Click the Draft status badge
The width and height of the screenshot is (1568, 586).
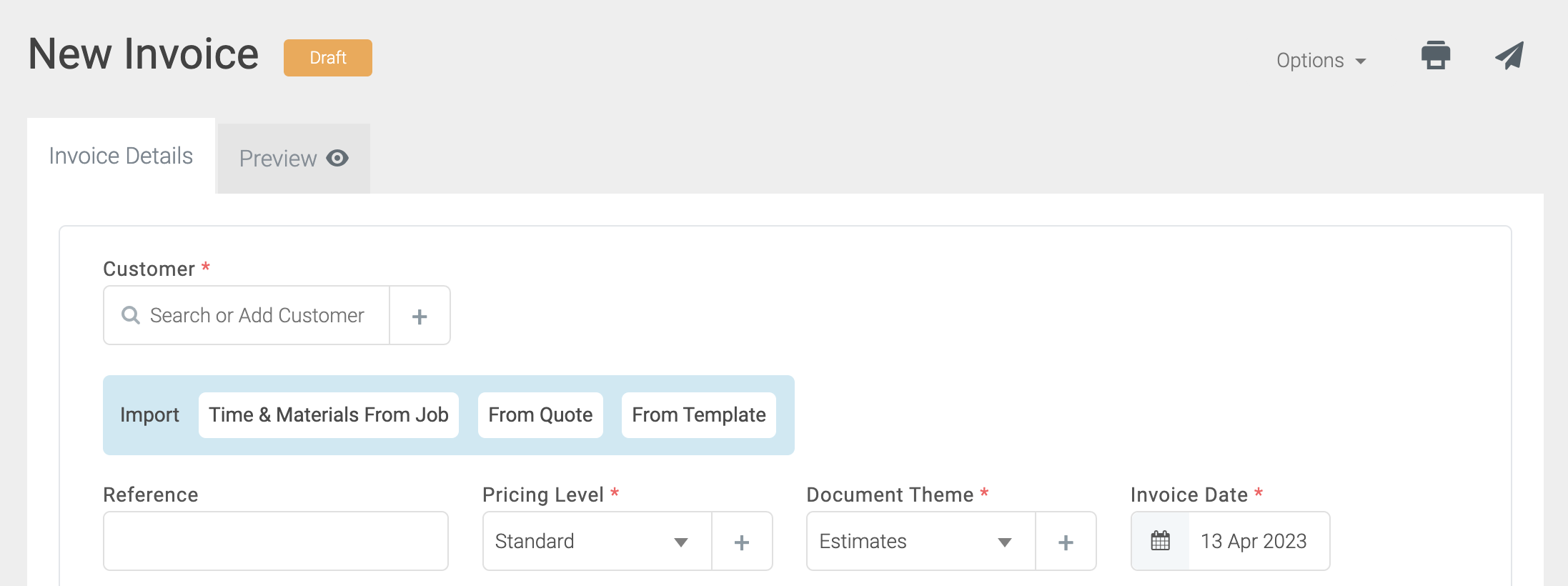pos(328,58)
